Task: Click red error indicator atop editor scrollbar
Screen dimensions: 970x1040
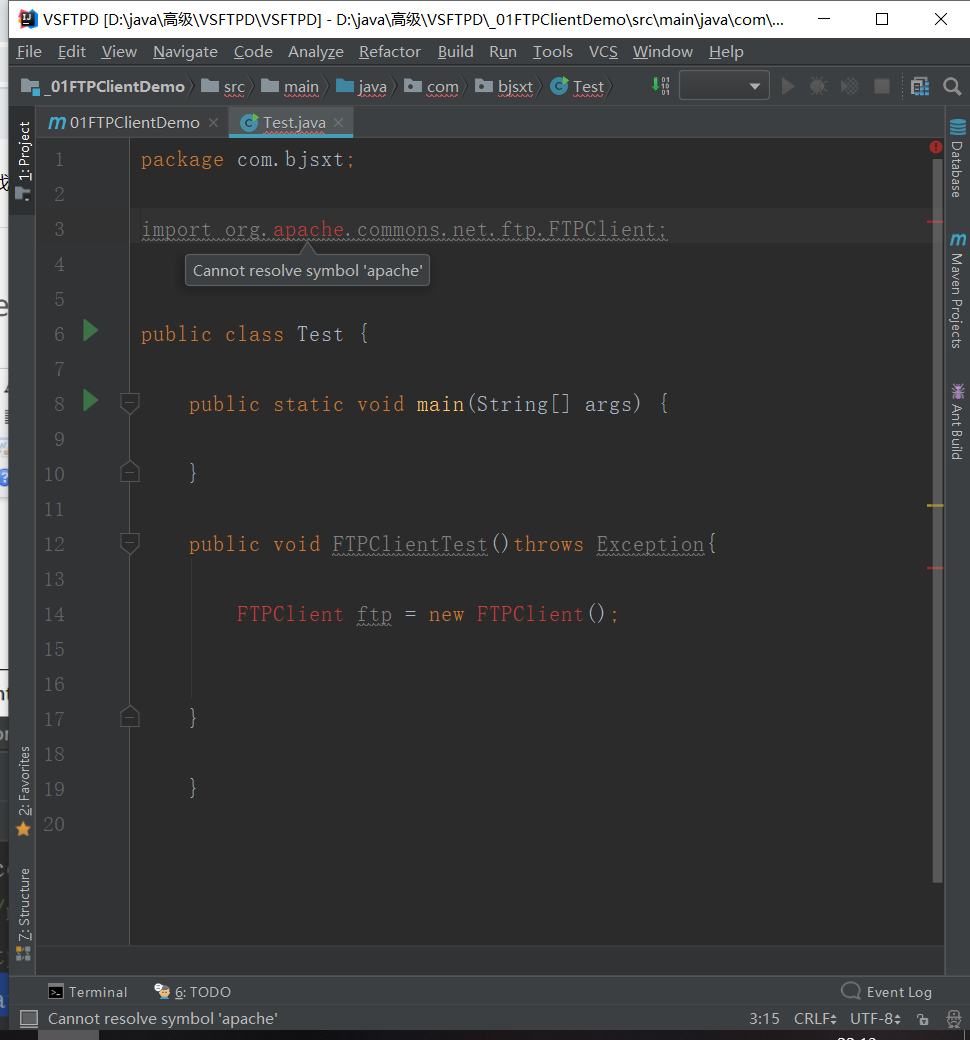Action: [935, 147]
